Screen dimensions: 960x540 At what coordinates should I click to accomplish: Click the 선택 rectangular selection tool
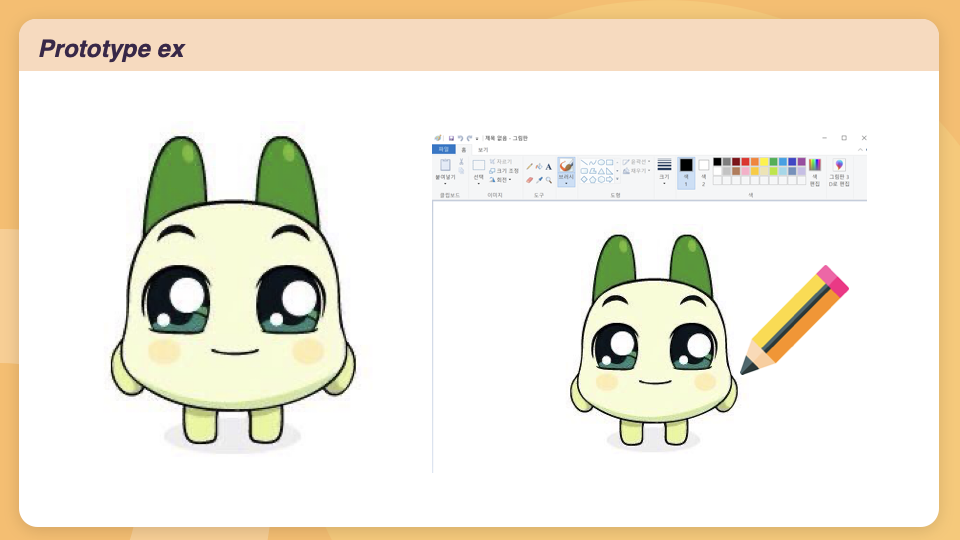tap(479, 165)
